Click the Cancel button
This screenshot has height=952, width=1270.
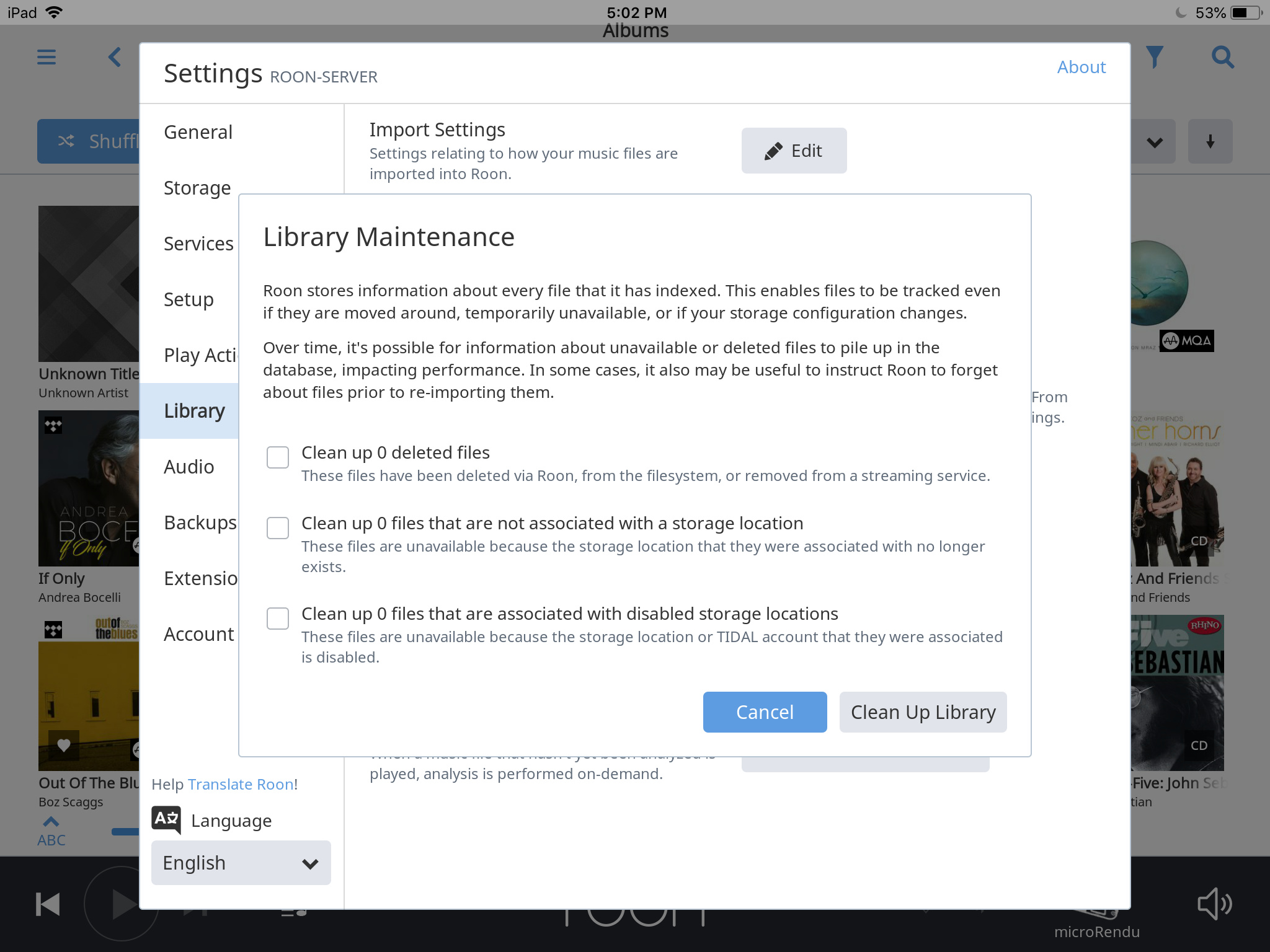(x=765, y=712)
